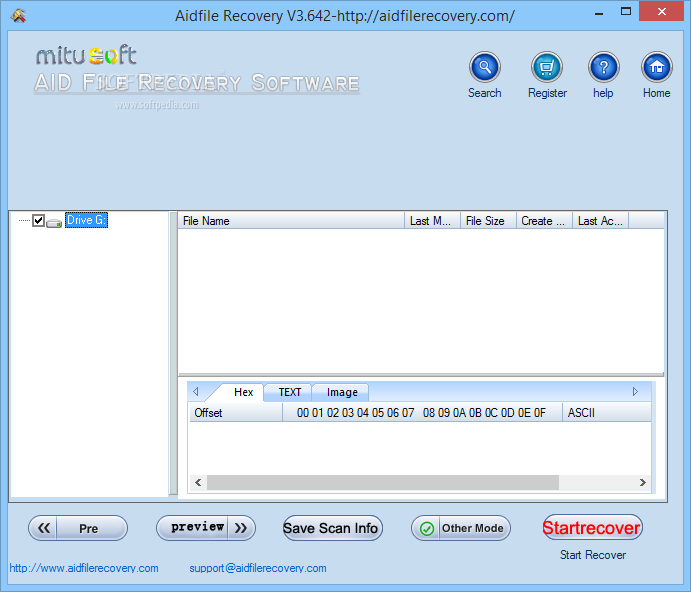The image size is (691, 592).
Task: Click the Pre button
Action: 78,528
